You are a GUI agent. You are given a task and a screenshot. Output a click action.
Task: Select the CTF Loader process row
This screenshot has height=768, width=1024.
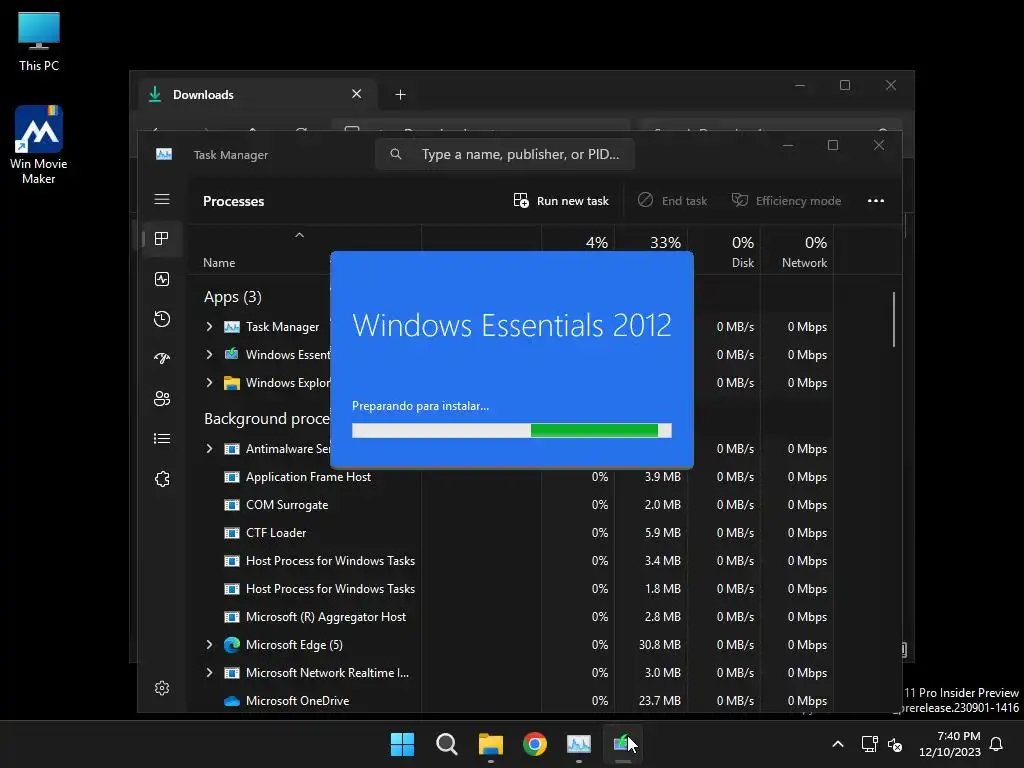[518, 533]
